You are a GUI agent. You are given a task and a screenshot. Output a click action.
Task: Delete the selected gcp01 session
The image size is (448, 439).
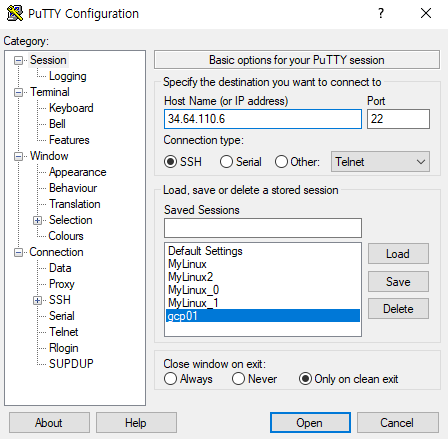(x=398, y=309)
